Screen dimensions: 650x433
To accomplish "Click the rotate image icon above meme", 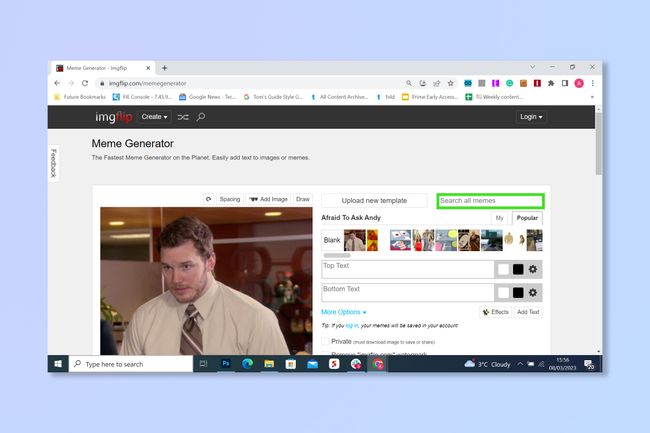I will [209, 199].
